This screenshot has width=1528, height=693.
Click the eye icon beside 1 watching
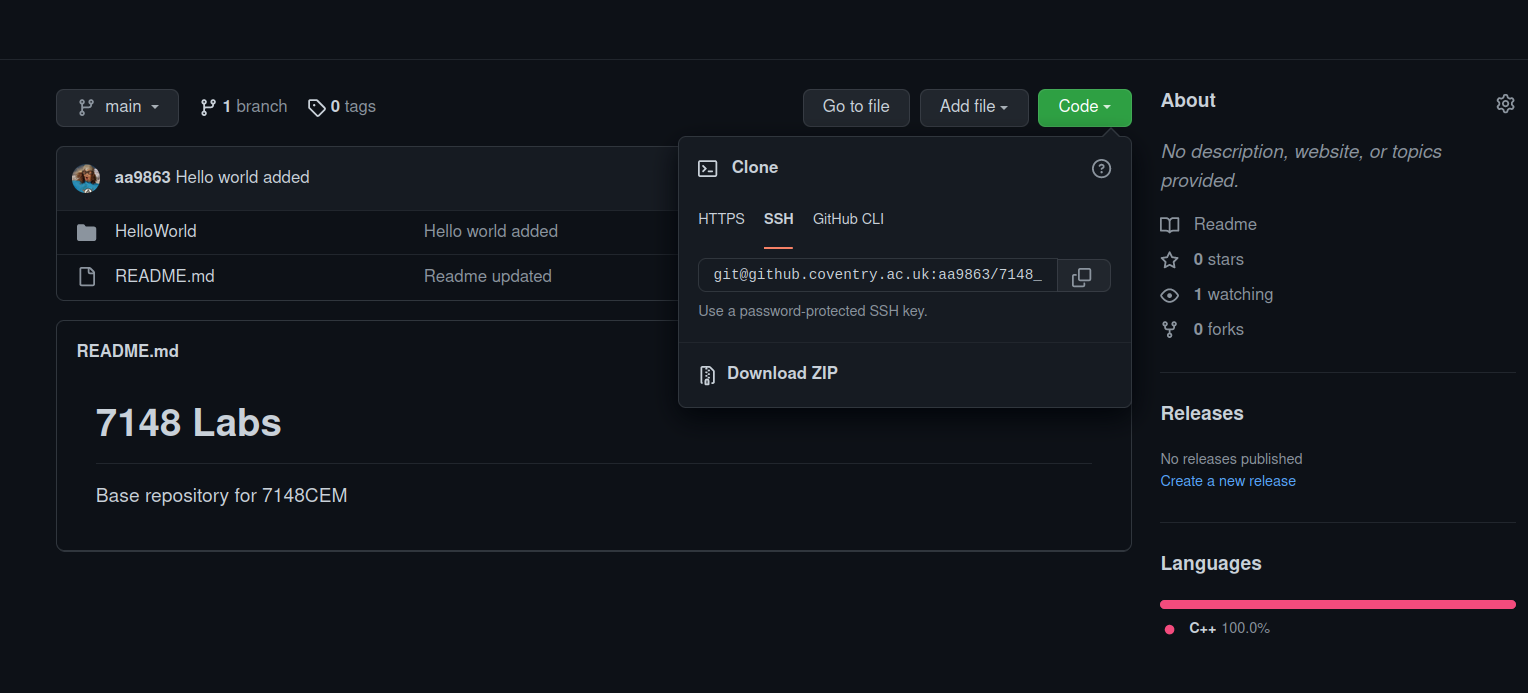pyautogui.click(x=1169, y=294)
